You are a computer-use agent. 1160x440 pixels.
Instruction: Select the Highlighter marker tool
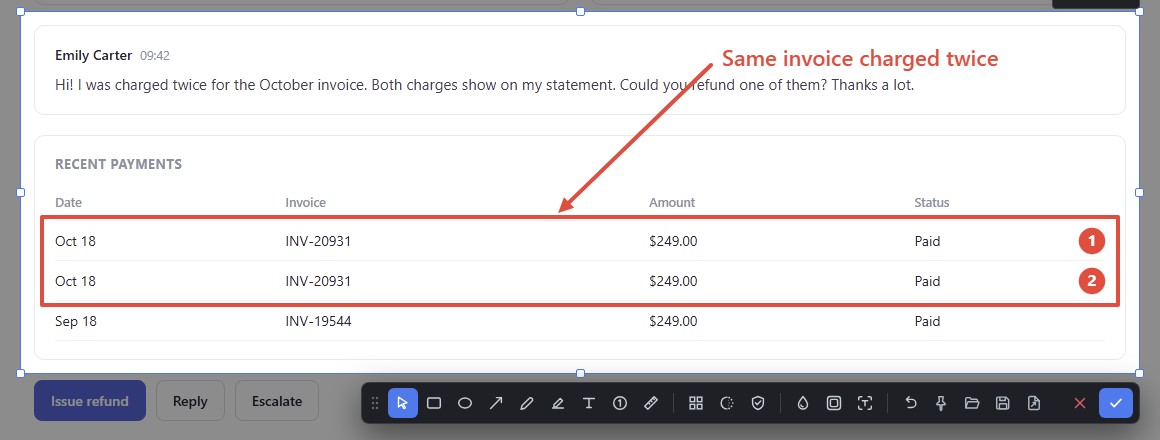pos(558,403)
